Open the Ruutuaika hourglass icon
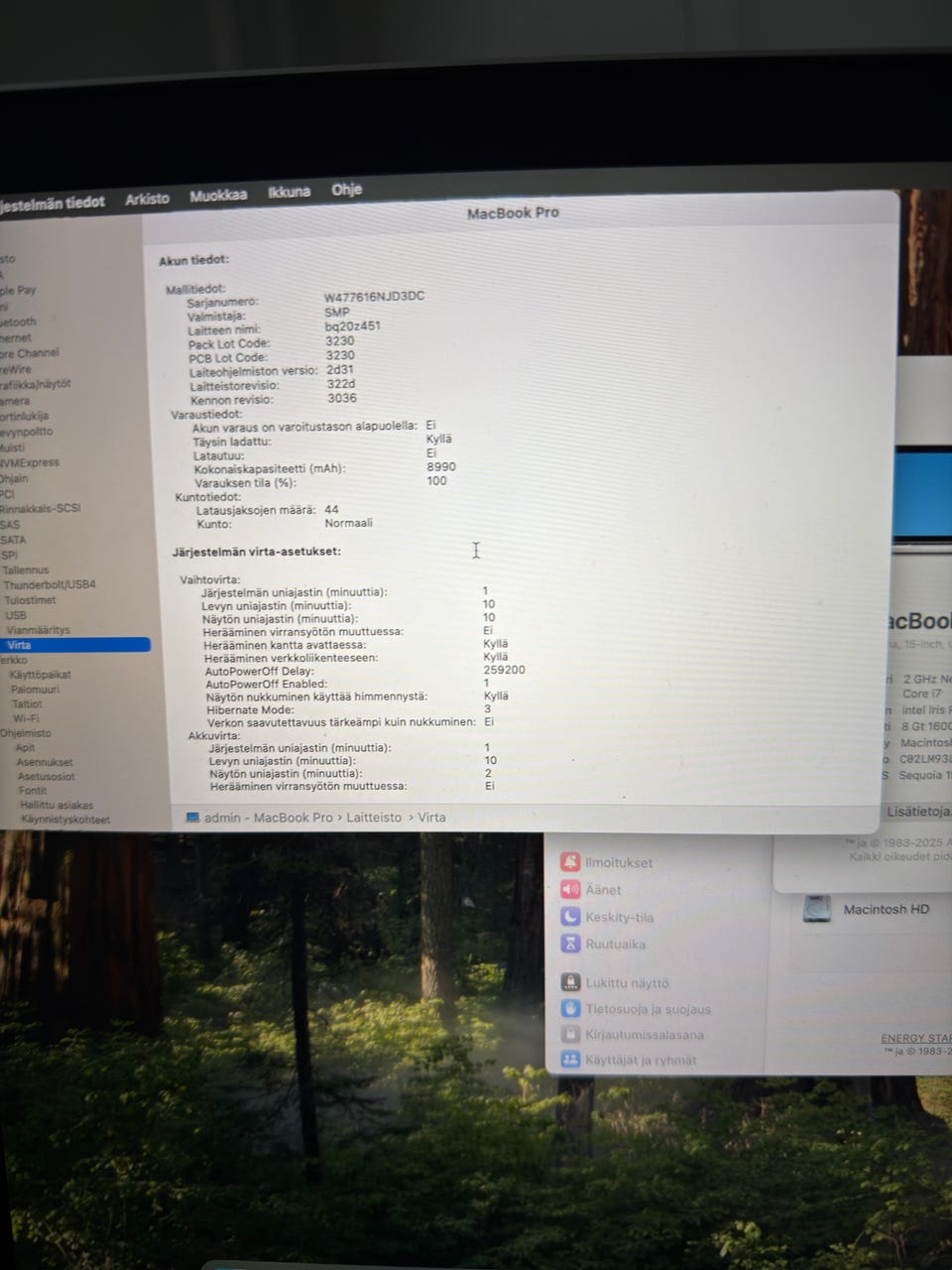The width and height of the screenshot is (952, 1270). coord(570,944)
